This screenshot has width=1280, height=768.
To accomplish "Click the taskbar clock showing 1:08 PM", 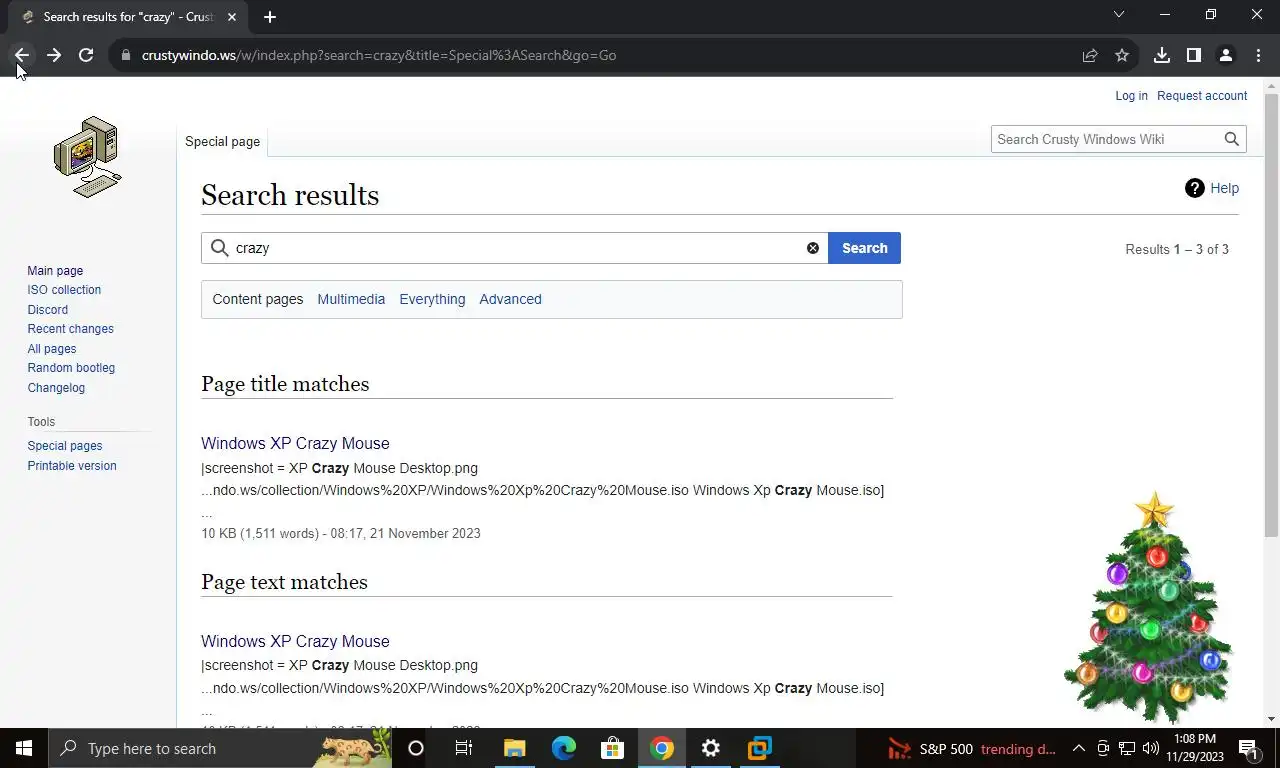I will coord(1194,748).
